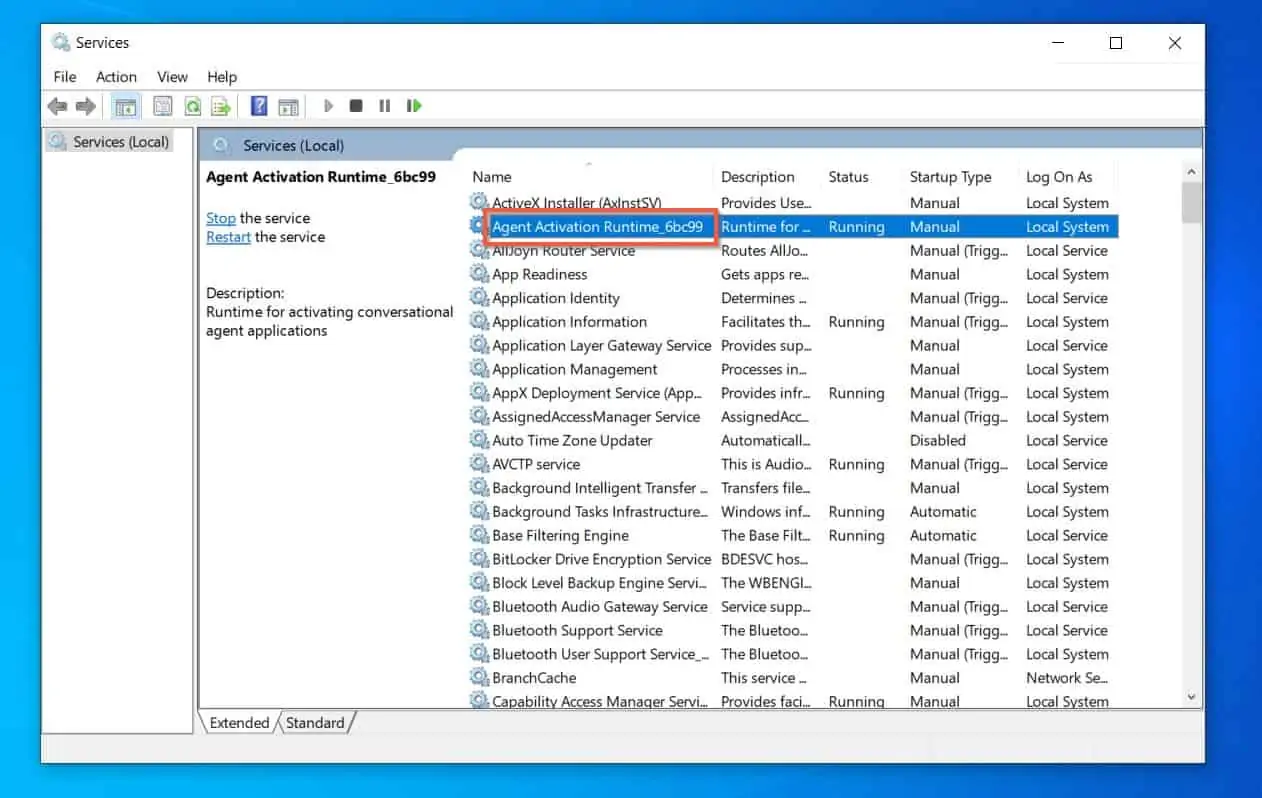Click Network Se... log on of BranchCache
Image resolution: width=1262 pixels, height=798 pixels.
[1067, 677]
